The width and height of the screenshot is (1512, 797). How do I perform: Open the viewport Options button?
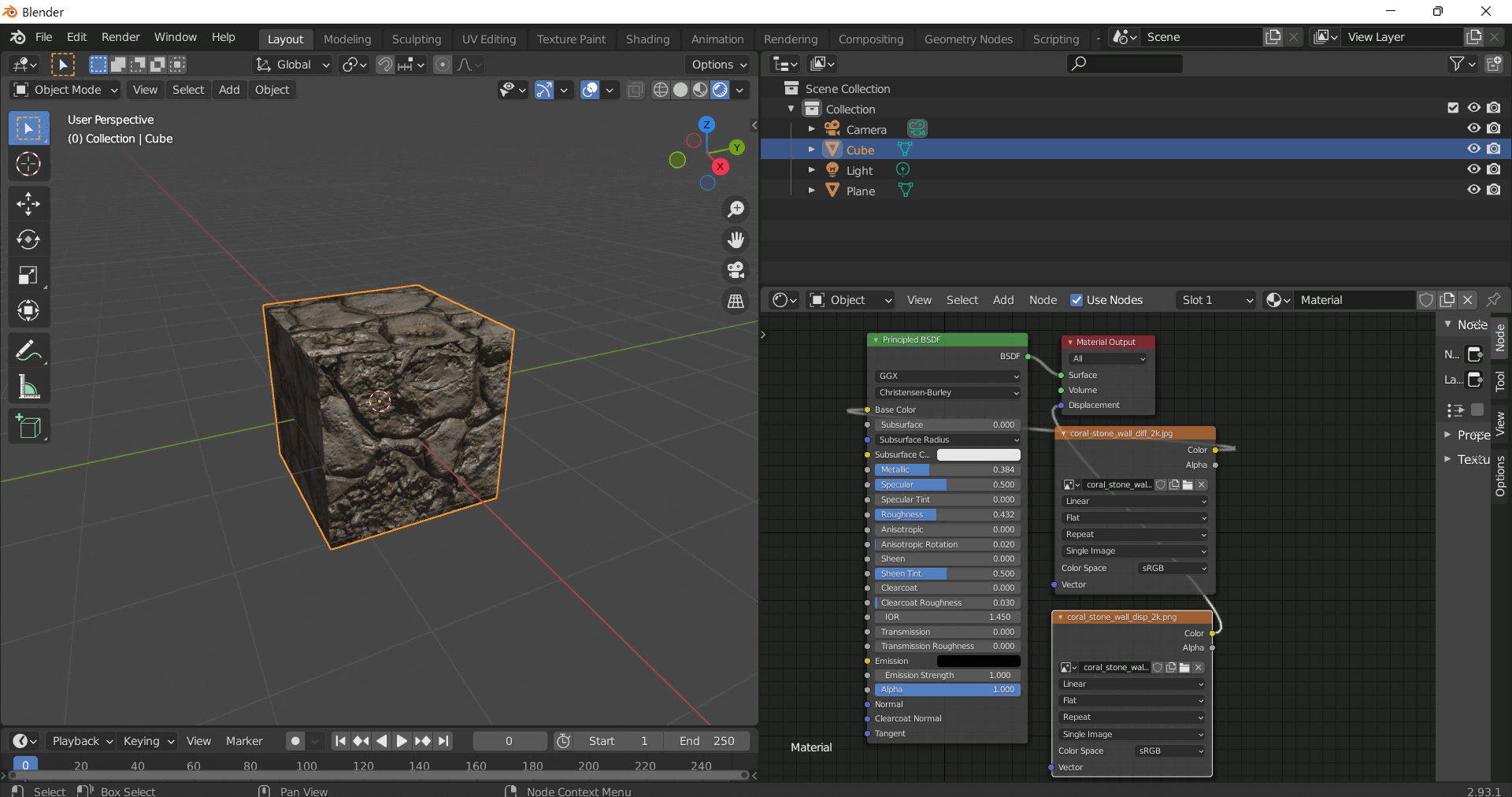pyautogui.click(x=718, y=65)
